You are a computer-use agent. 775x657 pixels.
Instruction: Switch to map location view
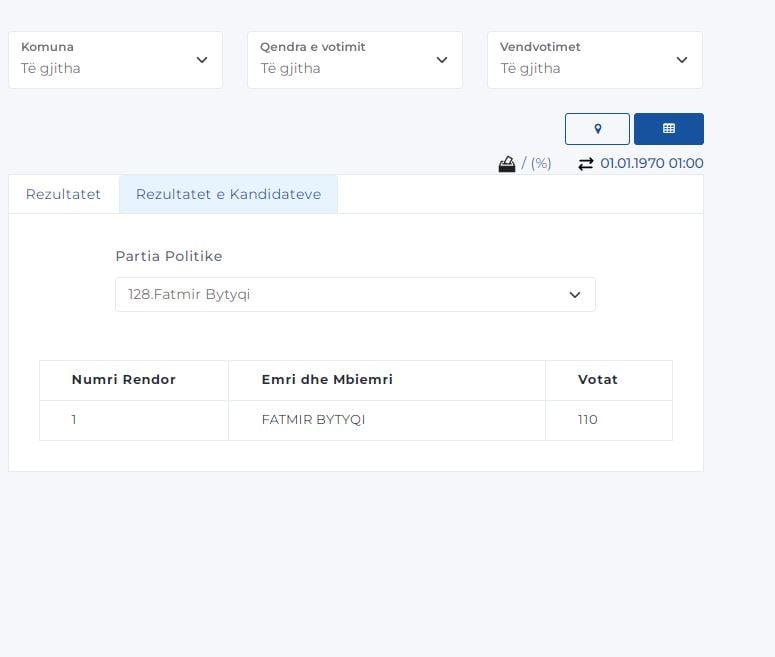coord(597,129)
